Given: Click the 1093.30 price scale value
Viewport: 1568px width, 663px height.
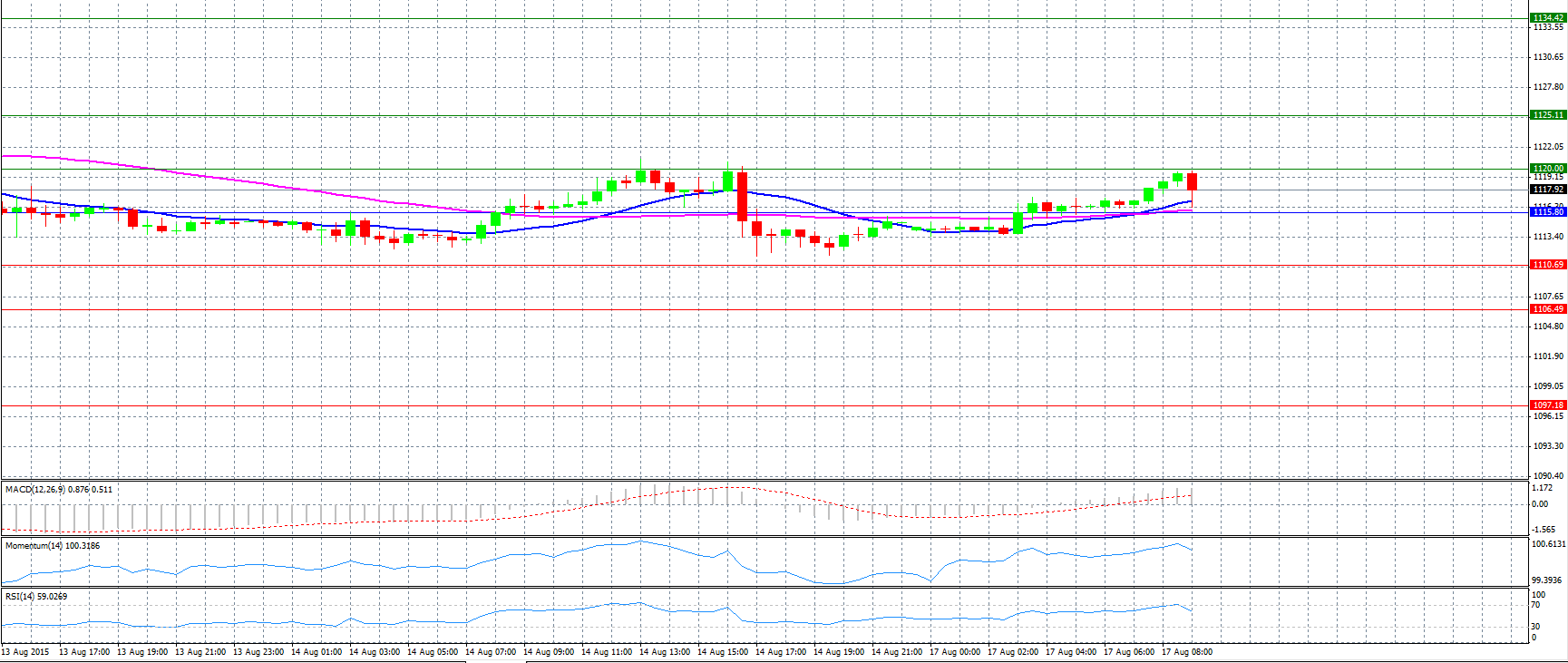Looking at the screenshot, I should tap(1548, 446).
